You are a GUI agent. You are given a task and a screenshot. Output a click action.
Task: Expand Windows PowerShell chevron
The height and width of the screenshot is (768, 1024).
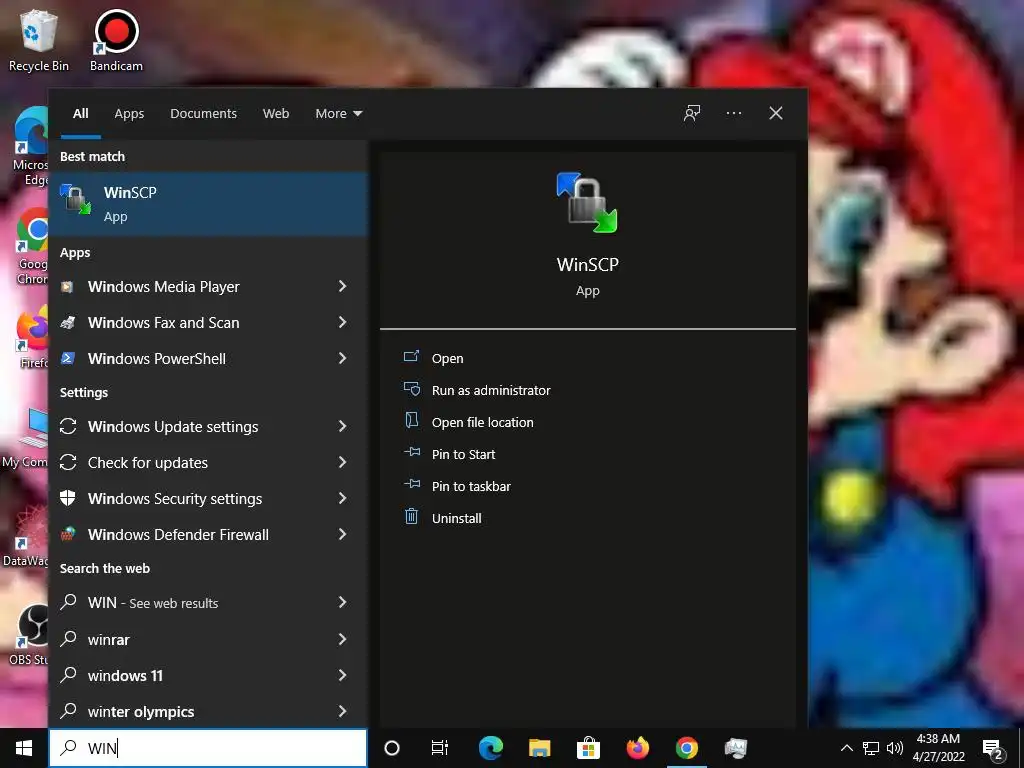(x=342, y=358)
